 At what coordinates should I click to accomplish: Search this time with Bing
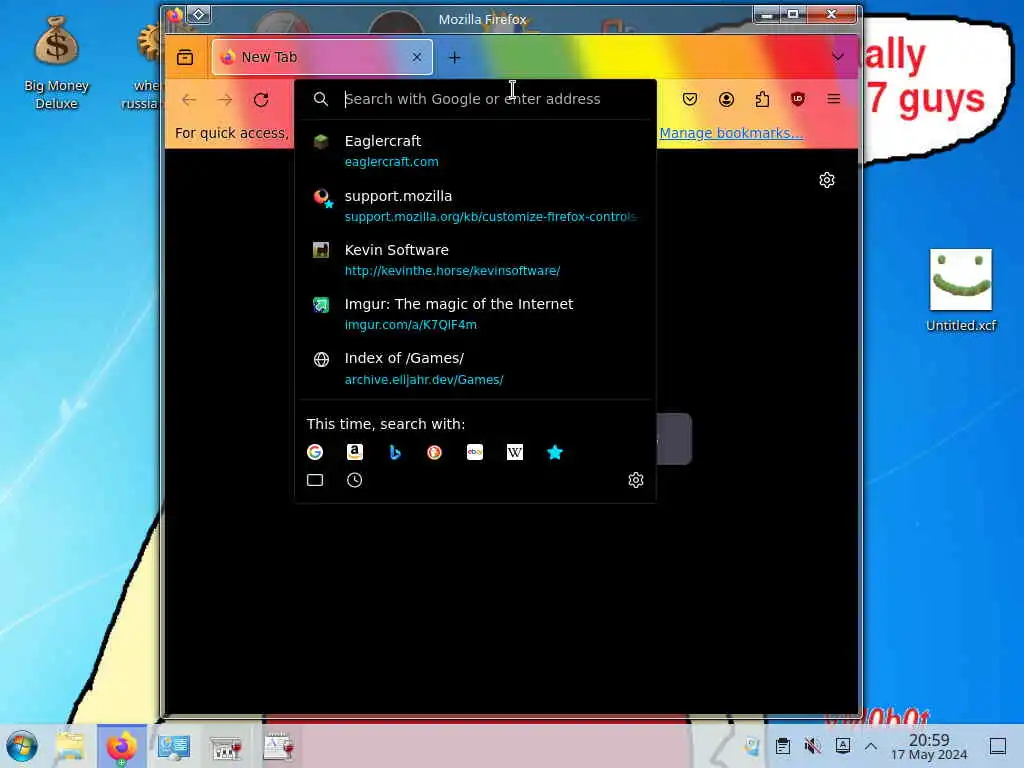pos(394,452)
